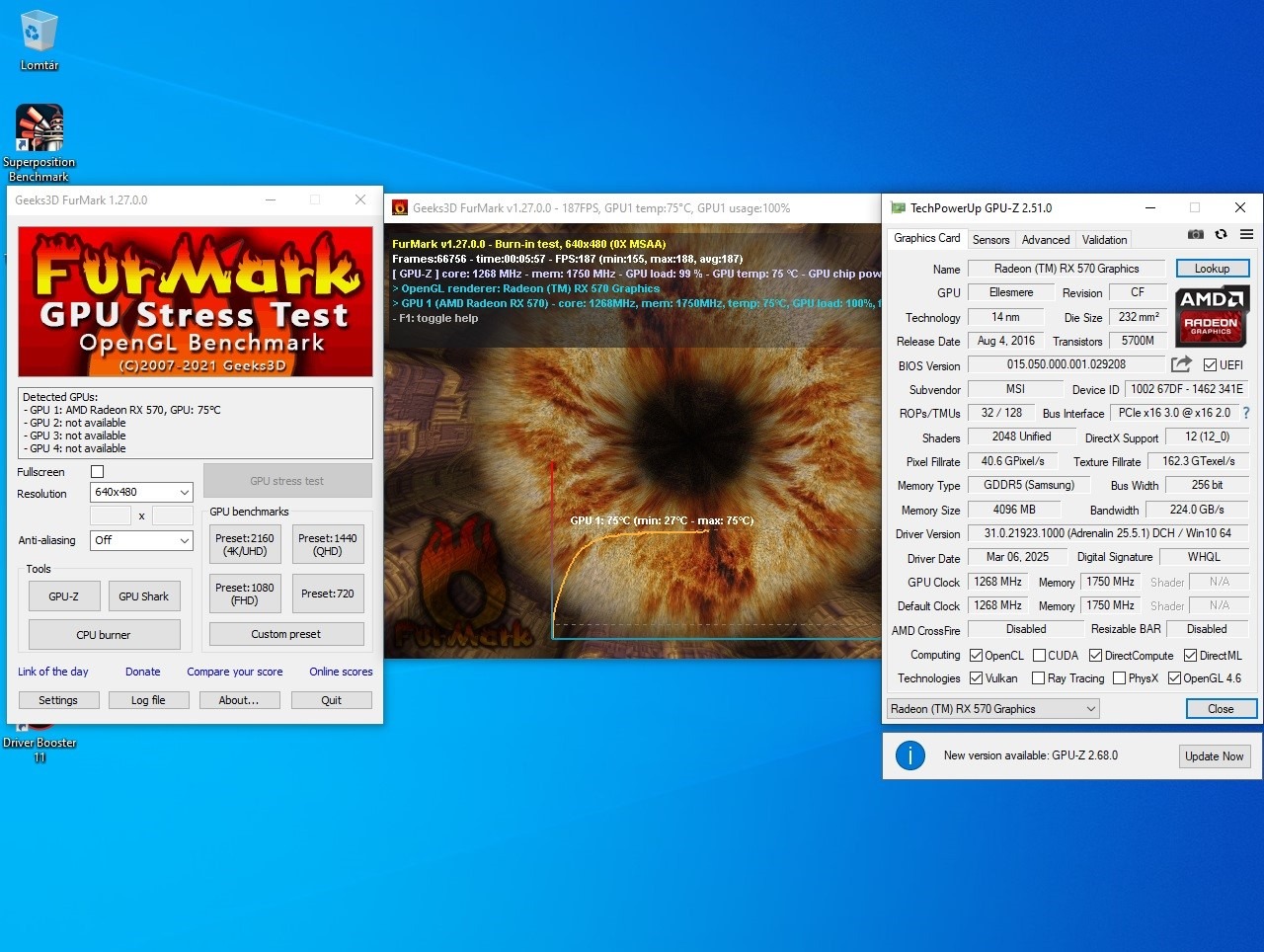
Task: Click the Lookup button in GPU-Z
Action: [1213, 269]
